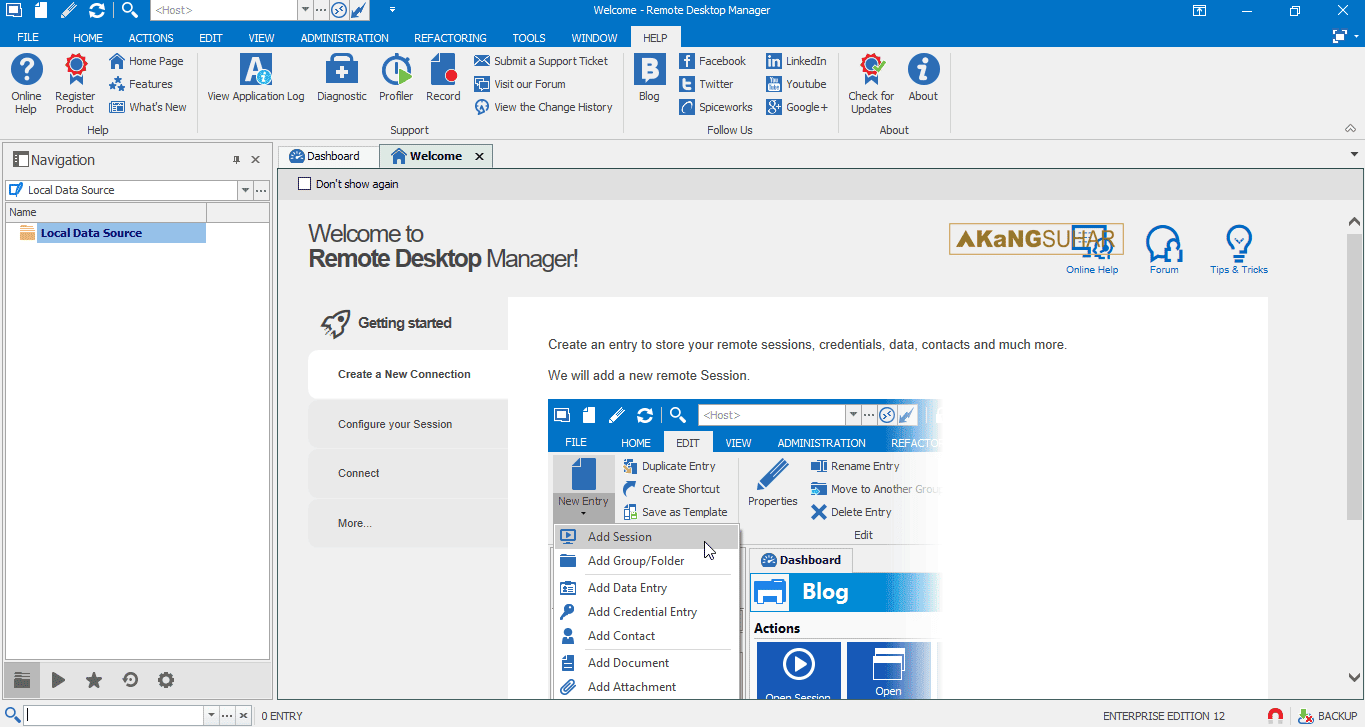Enable Don't show again checkbox

305,184
